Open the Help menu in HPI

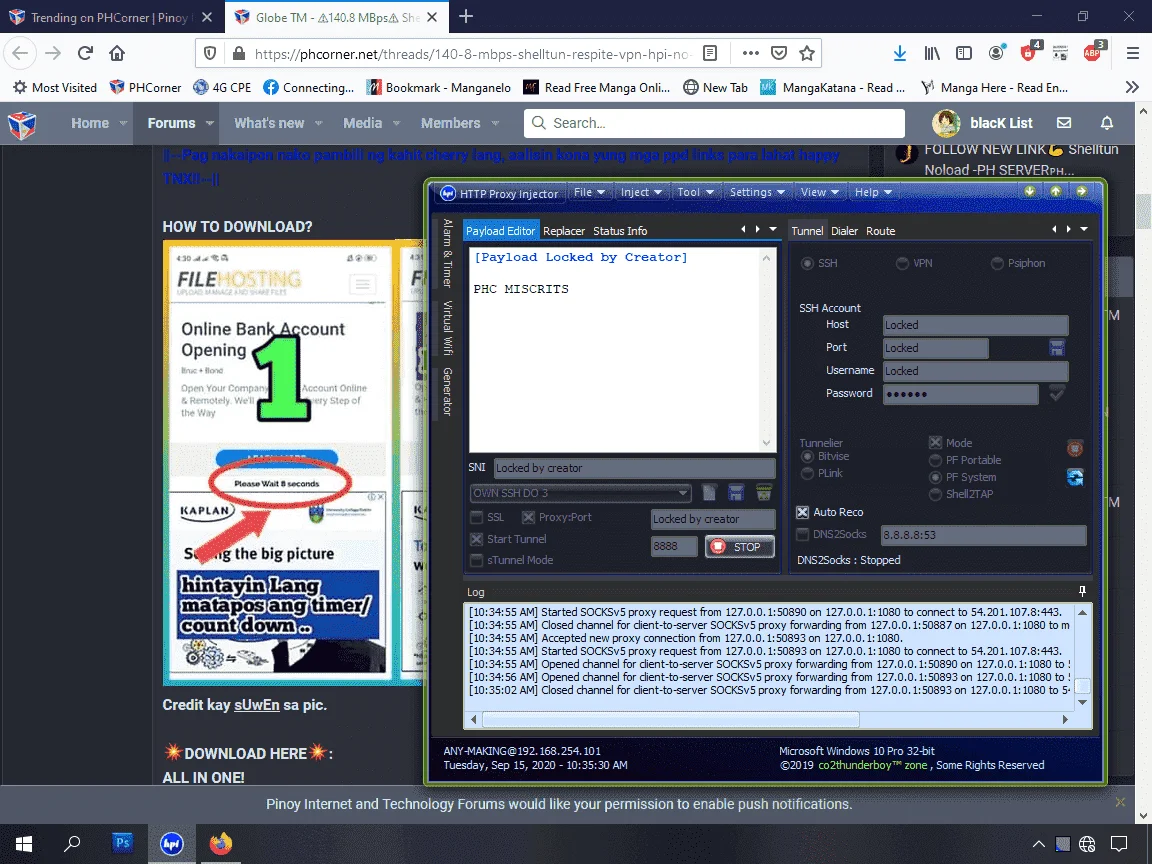click(873, 192)
